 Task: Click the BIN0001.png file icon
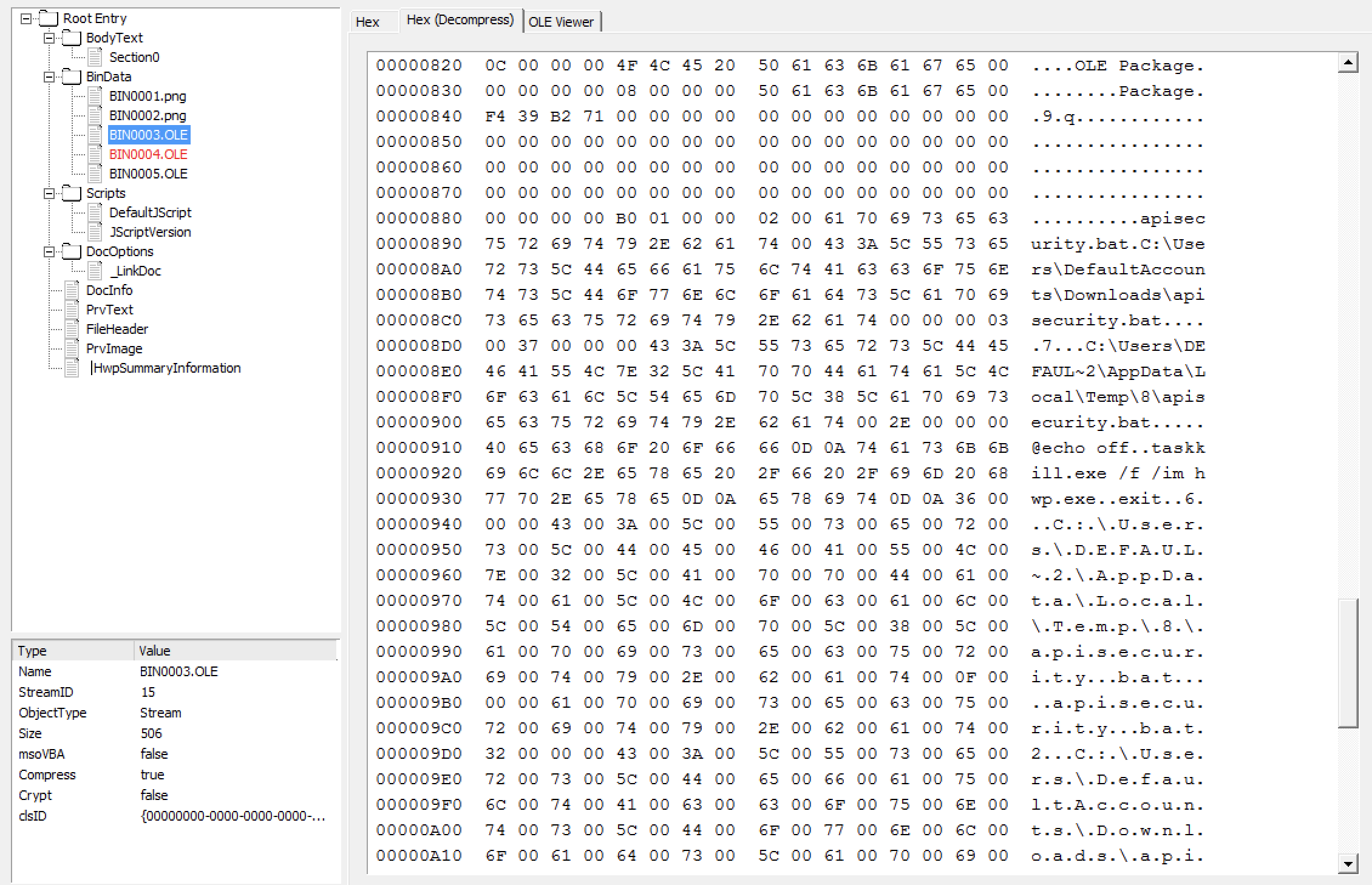(x=95, y=96)
